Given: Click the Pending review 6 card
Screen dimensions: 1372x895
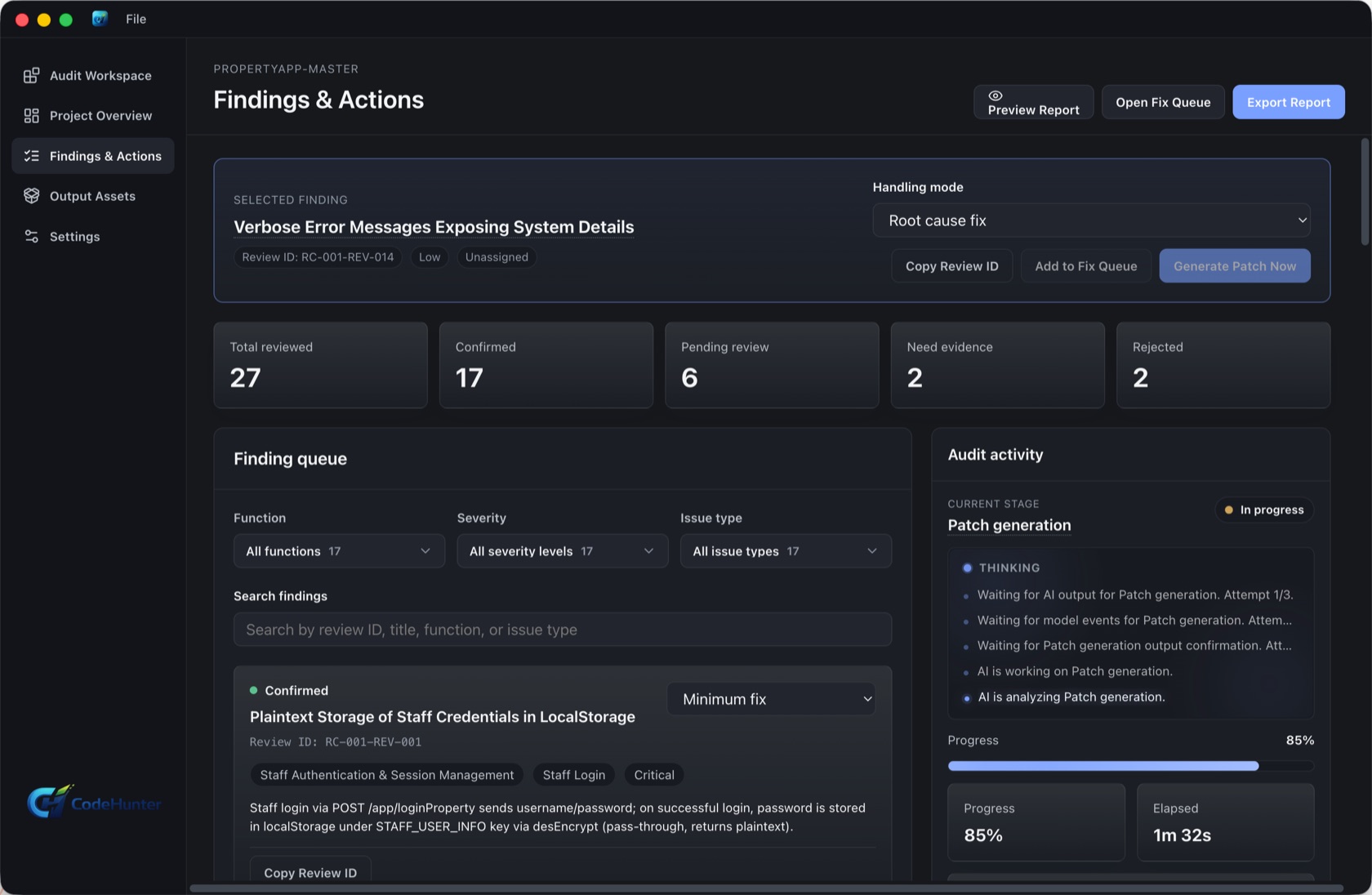Looking at the screenshot, I should coord(772,365).
